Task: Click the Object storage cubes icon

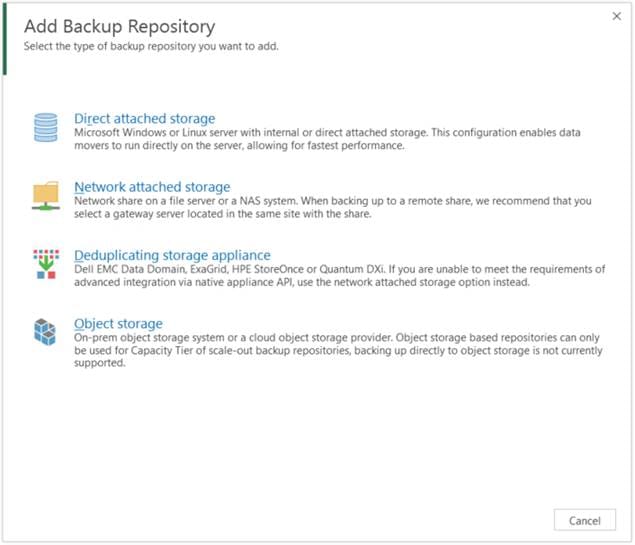Action: point(45,332)
